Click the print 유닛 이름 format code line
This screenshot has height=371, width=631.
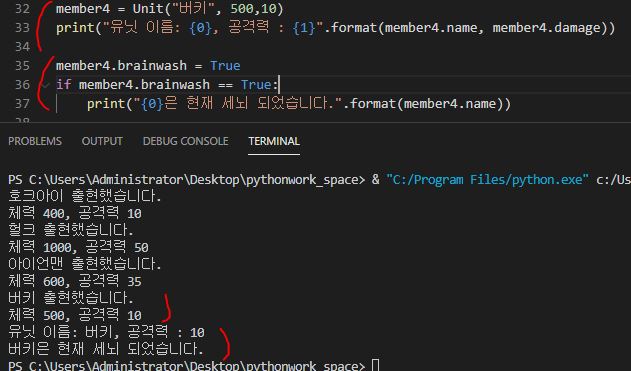[336, 27]
